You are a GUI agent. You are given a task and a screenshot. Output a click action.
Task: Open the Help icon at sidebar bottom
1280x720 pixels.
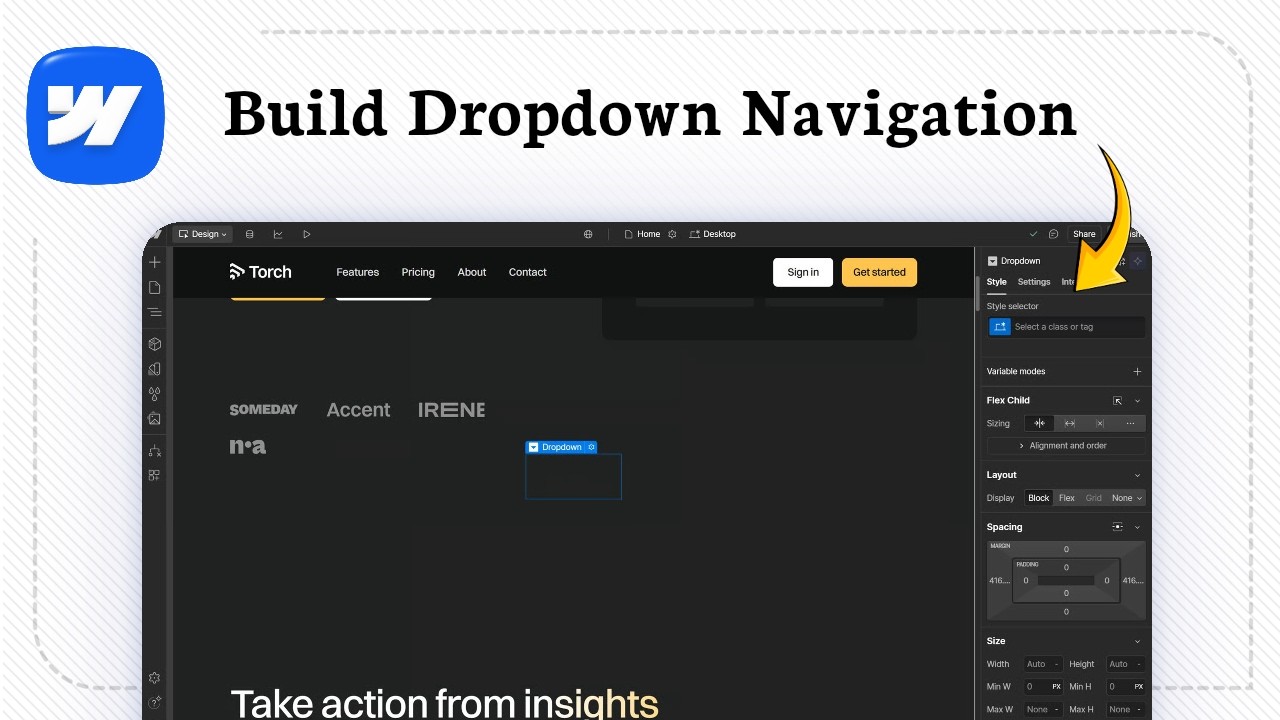pos(154,702)
